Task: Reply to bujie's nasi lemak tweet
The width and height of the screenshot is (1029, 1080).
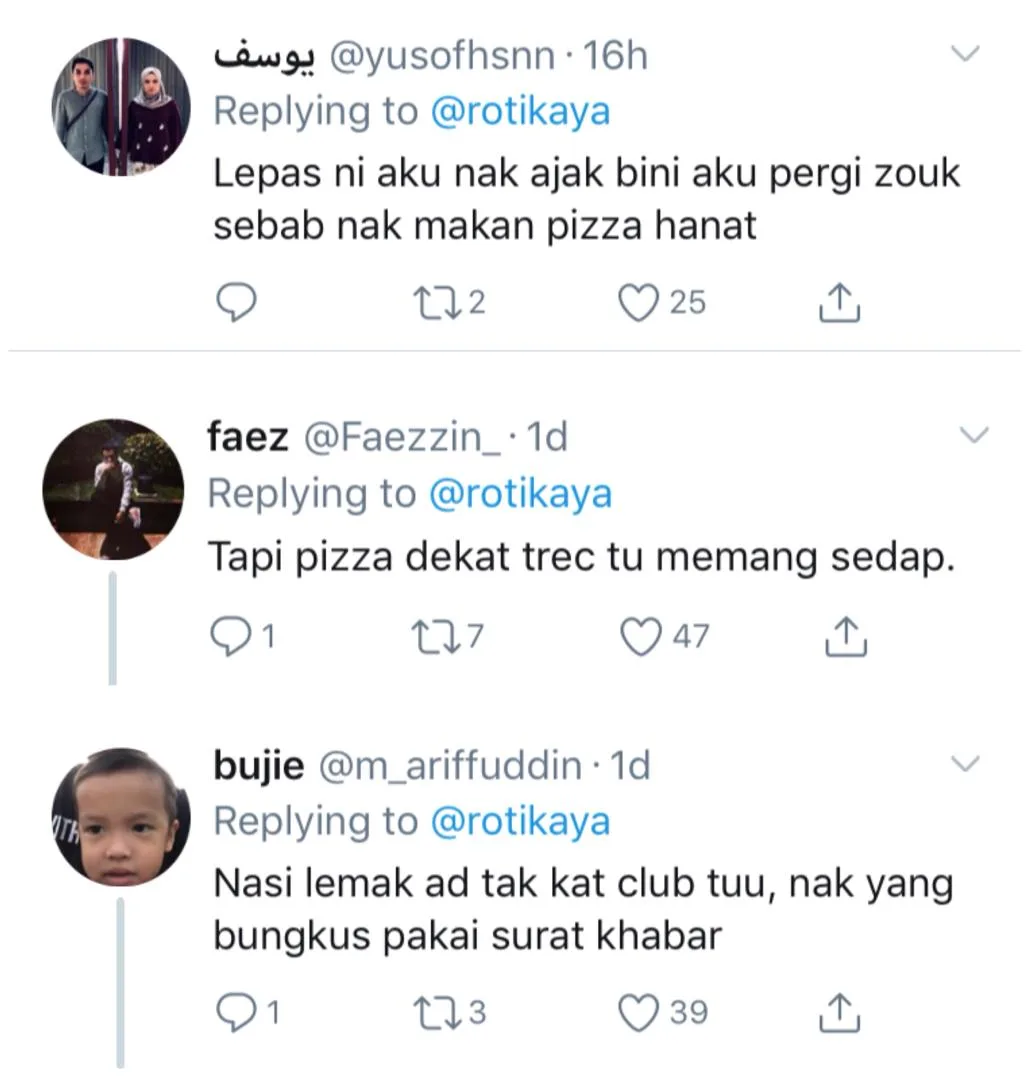Action: click(x=237, y=1012)
